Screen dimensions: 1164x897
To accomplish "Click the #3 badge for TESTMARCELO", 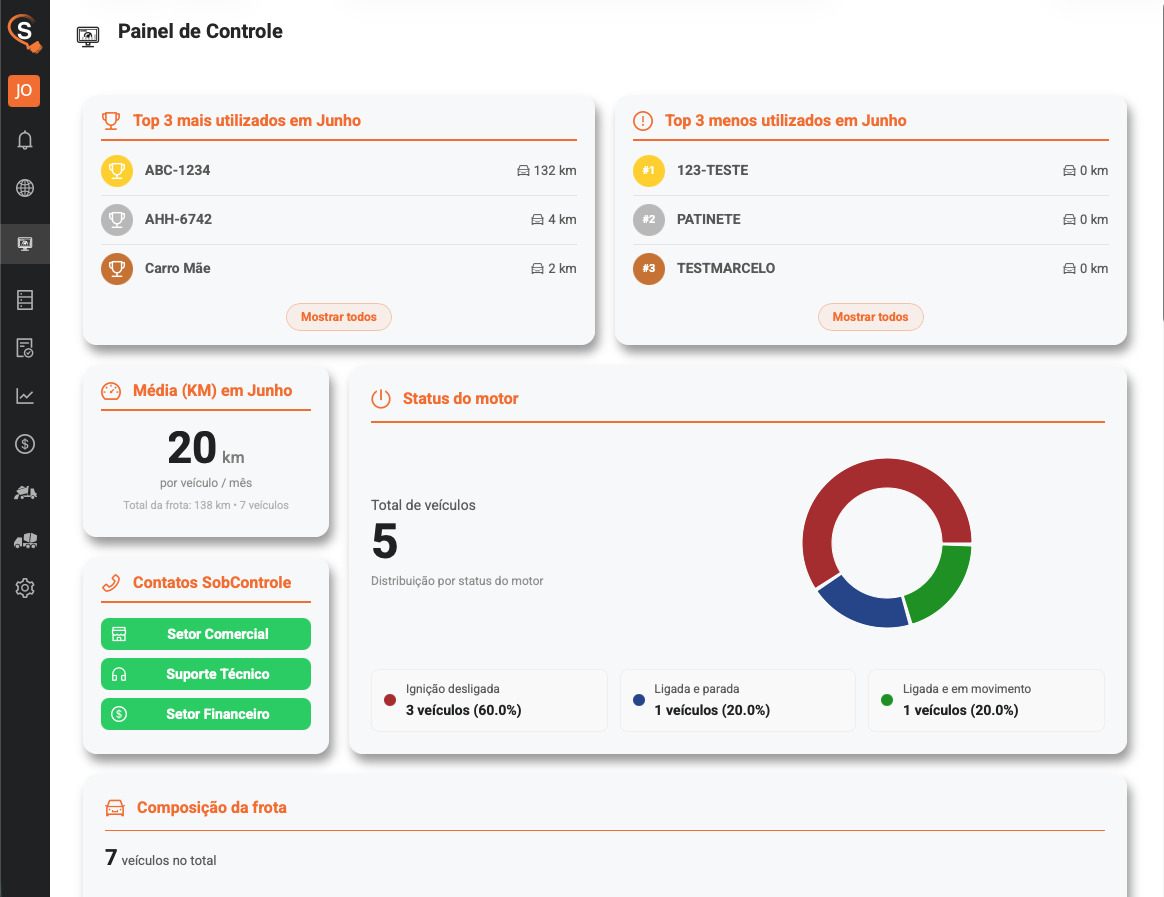I will point(649,269).
